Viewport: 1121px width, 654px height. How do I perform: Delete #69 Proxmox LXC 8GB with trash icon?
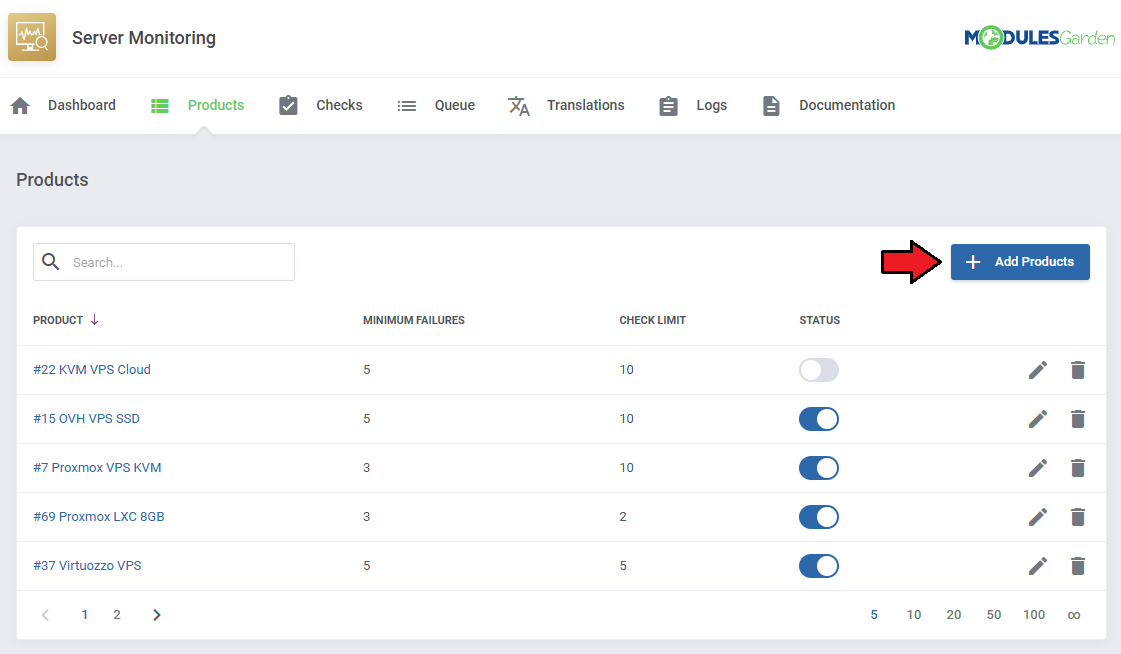click(1078, 517)
